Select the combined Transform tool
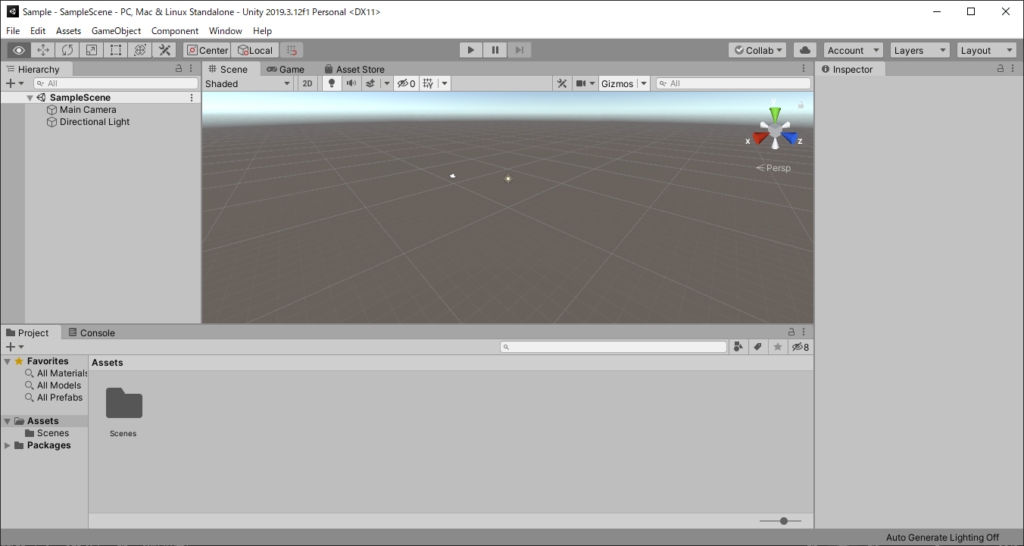The height and width of the screenshot is (546, 1024). point(140,50)
